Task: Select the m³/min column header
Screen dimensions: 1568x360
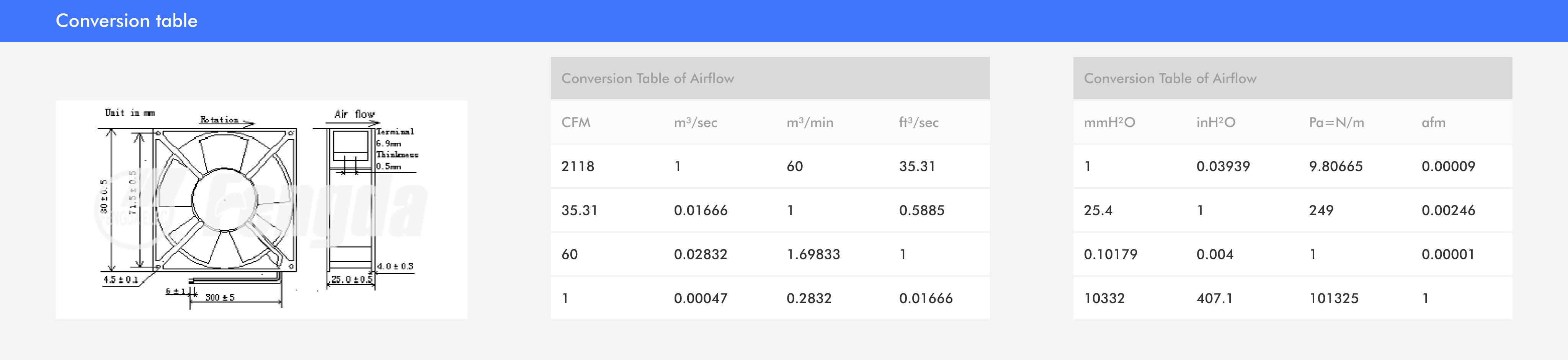Action: (810, 122)
